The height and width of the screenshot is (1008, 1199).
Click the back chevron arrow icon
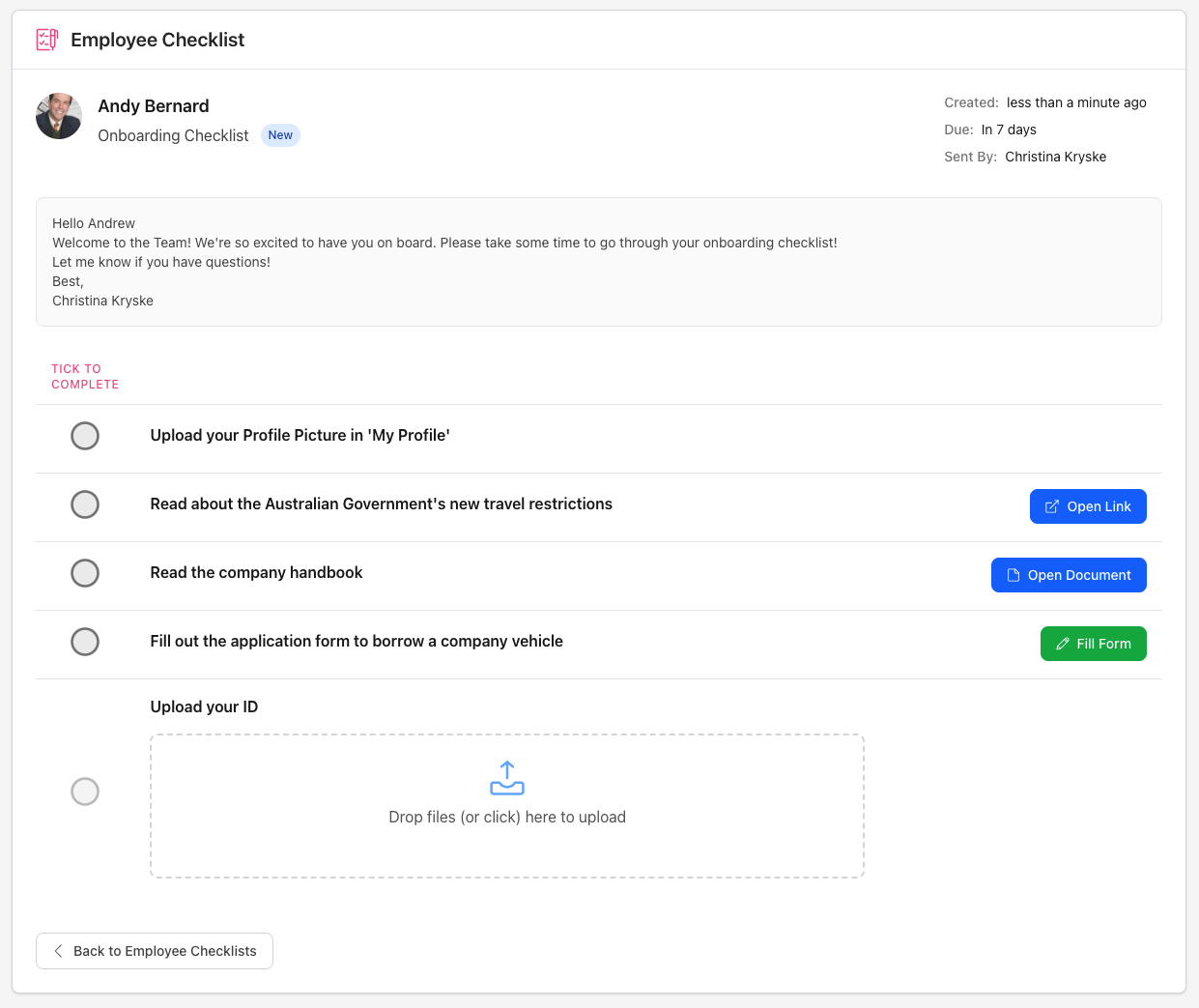(x=59, y=951)
